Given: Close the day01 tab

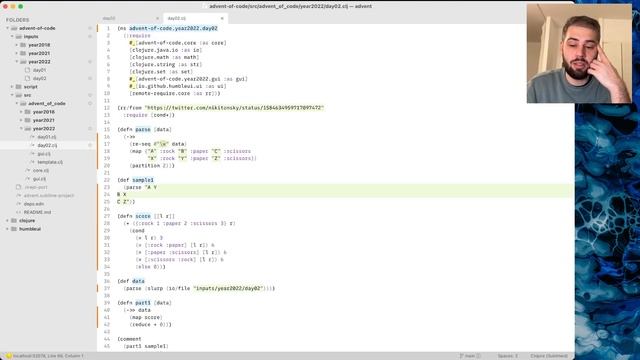Looking at the screenshot, I should (x=158, y=18).
